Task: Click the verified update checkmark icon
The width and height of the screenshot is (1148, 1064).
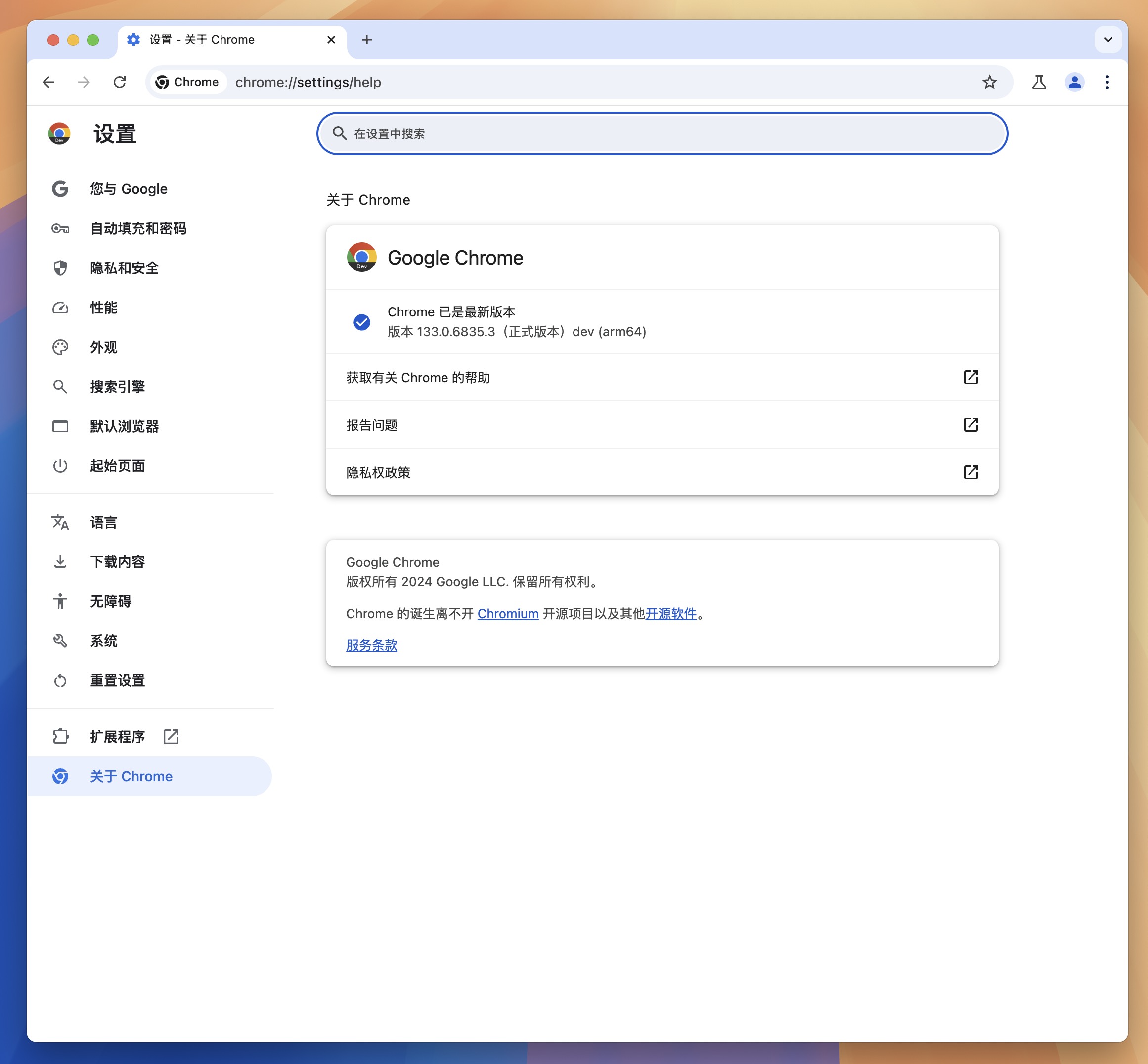Action: (362, 321)
